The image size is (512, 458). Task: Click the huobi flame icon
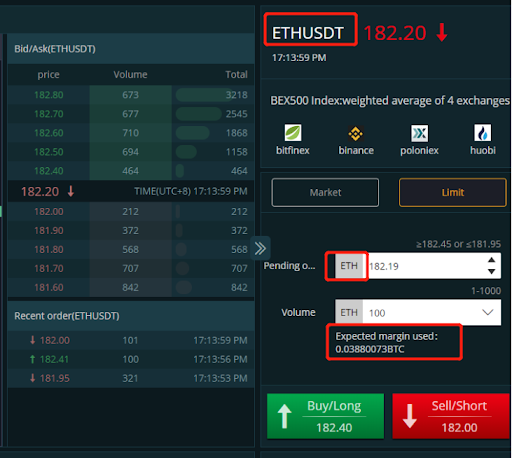[x=482, y=133]
